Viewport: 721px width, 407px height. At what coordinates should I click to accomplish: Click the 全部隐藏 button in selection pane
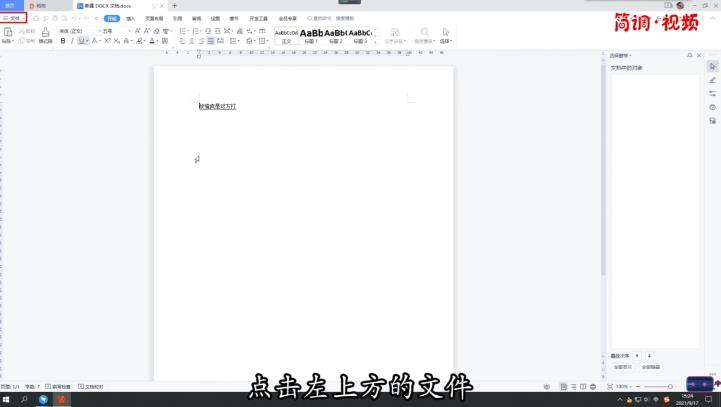point(650,367)
